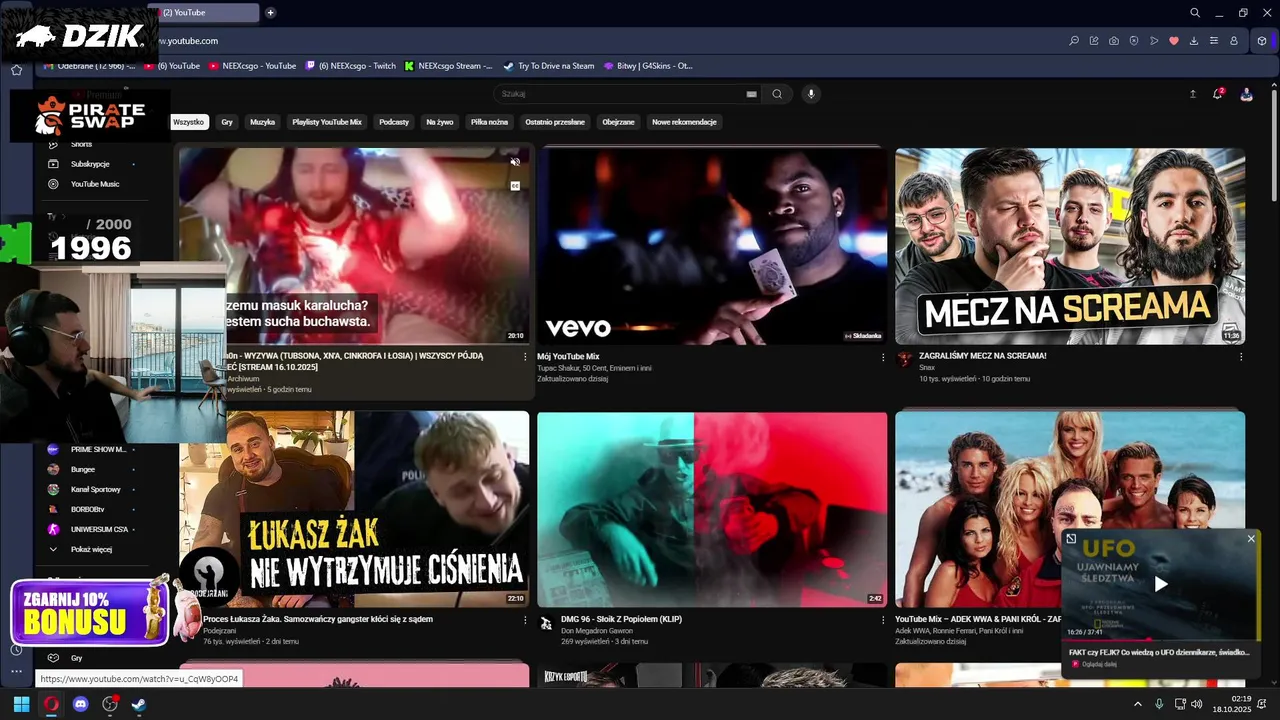Open 'NEEXcsgo - Twitch' bookmark
Viewport: 1280px width, 720px height.
[350, 66]
